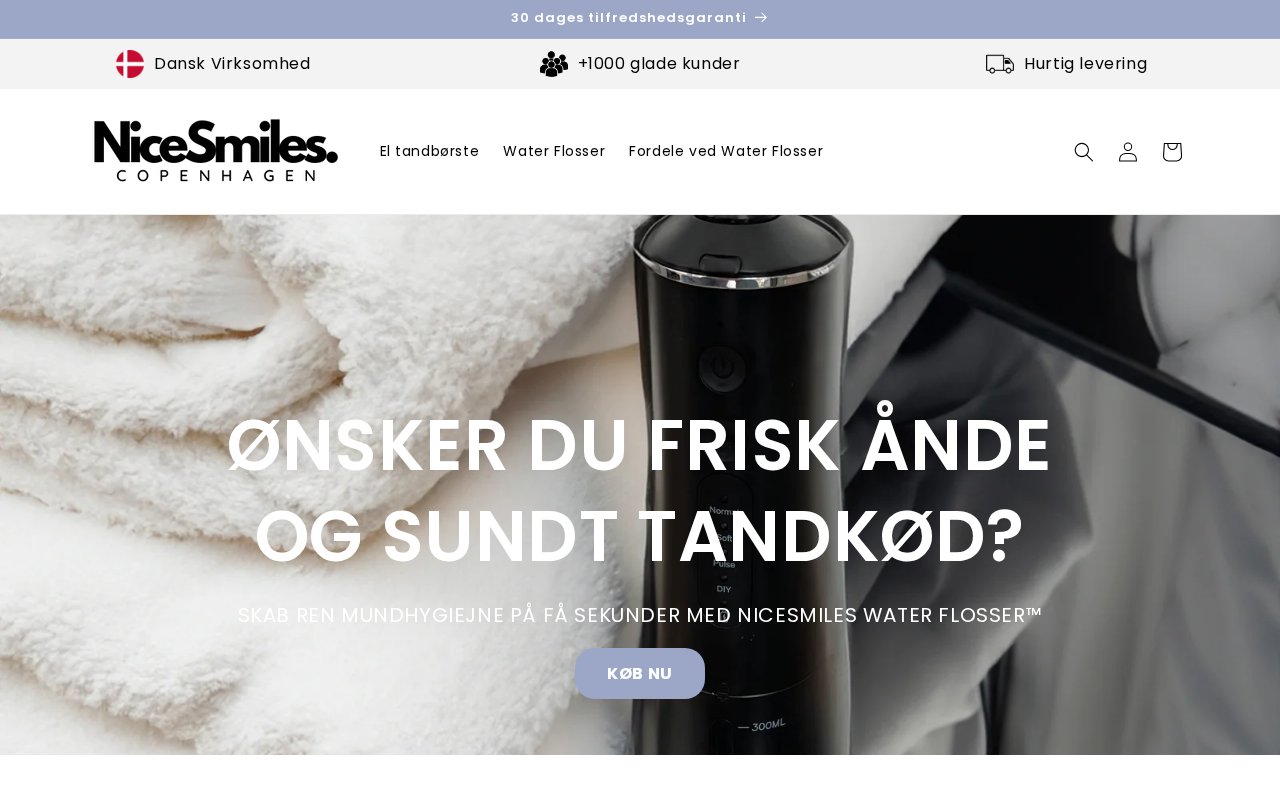The width and height of the screenshot is (1280, 800).
Task: Click the arrow in the announcement bar
Action: tap(761, 18)
